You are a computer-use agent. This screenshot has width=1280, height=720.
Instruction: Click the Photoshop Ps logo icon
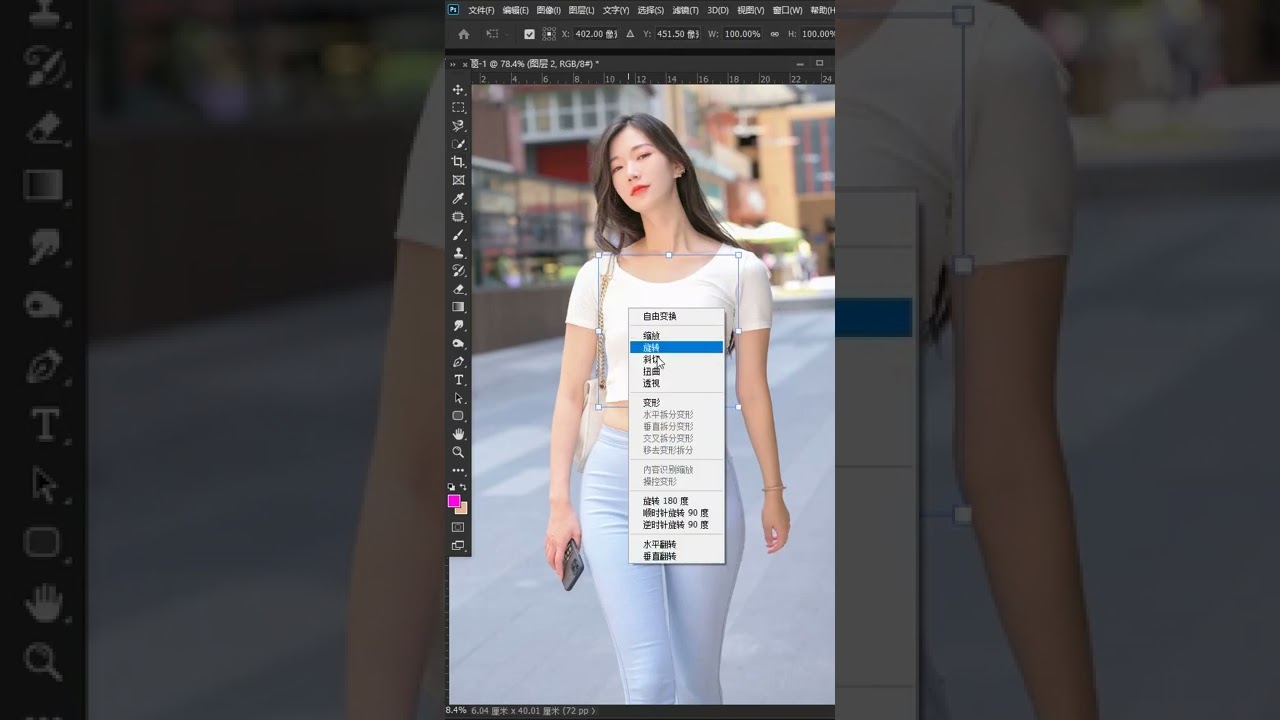(x=453, y=10)
